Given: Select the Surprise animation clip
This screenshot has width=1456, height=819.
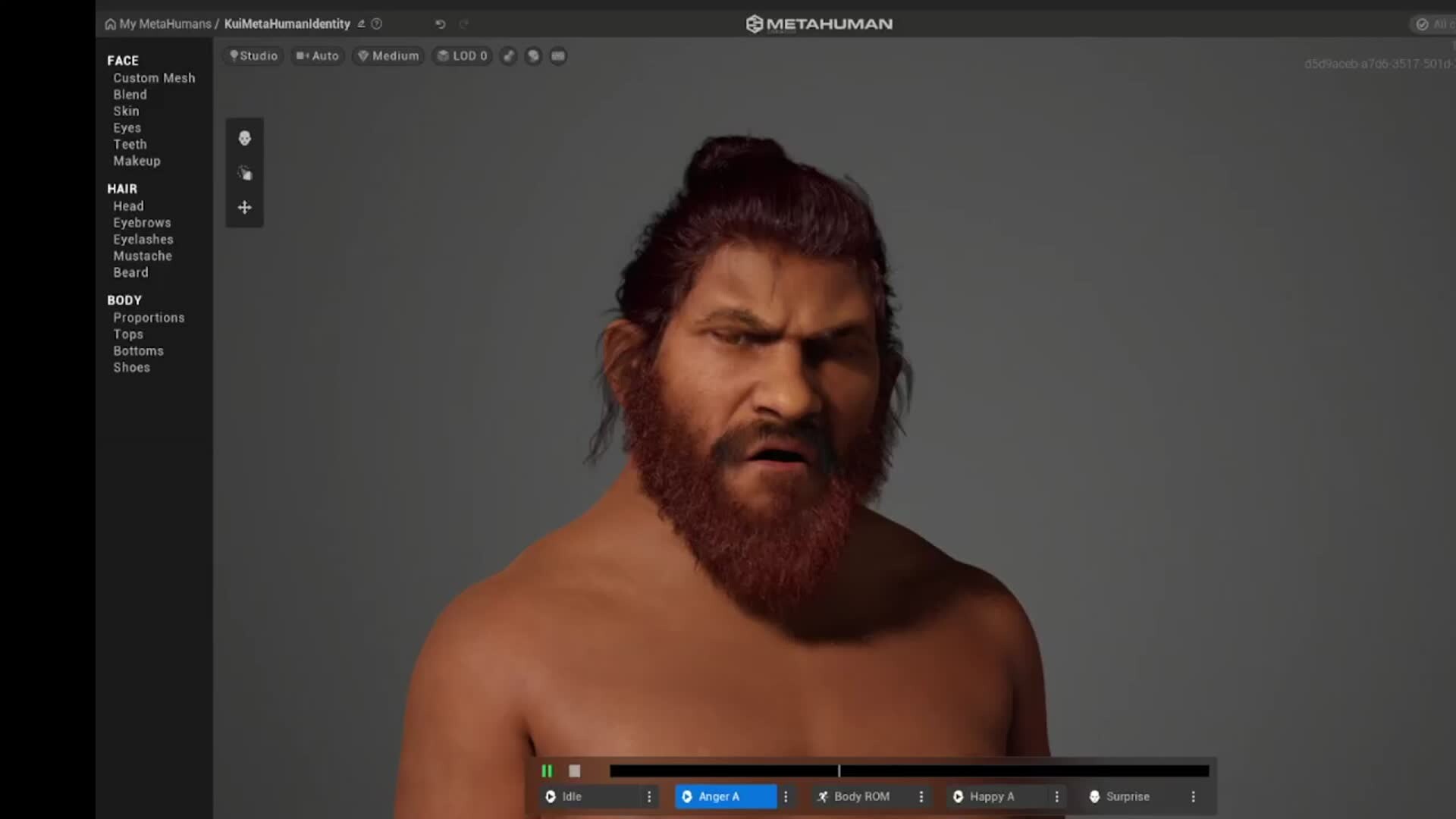Looking at the screenshot, I should 1129,796.
